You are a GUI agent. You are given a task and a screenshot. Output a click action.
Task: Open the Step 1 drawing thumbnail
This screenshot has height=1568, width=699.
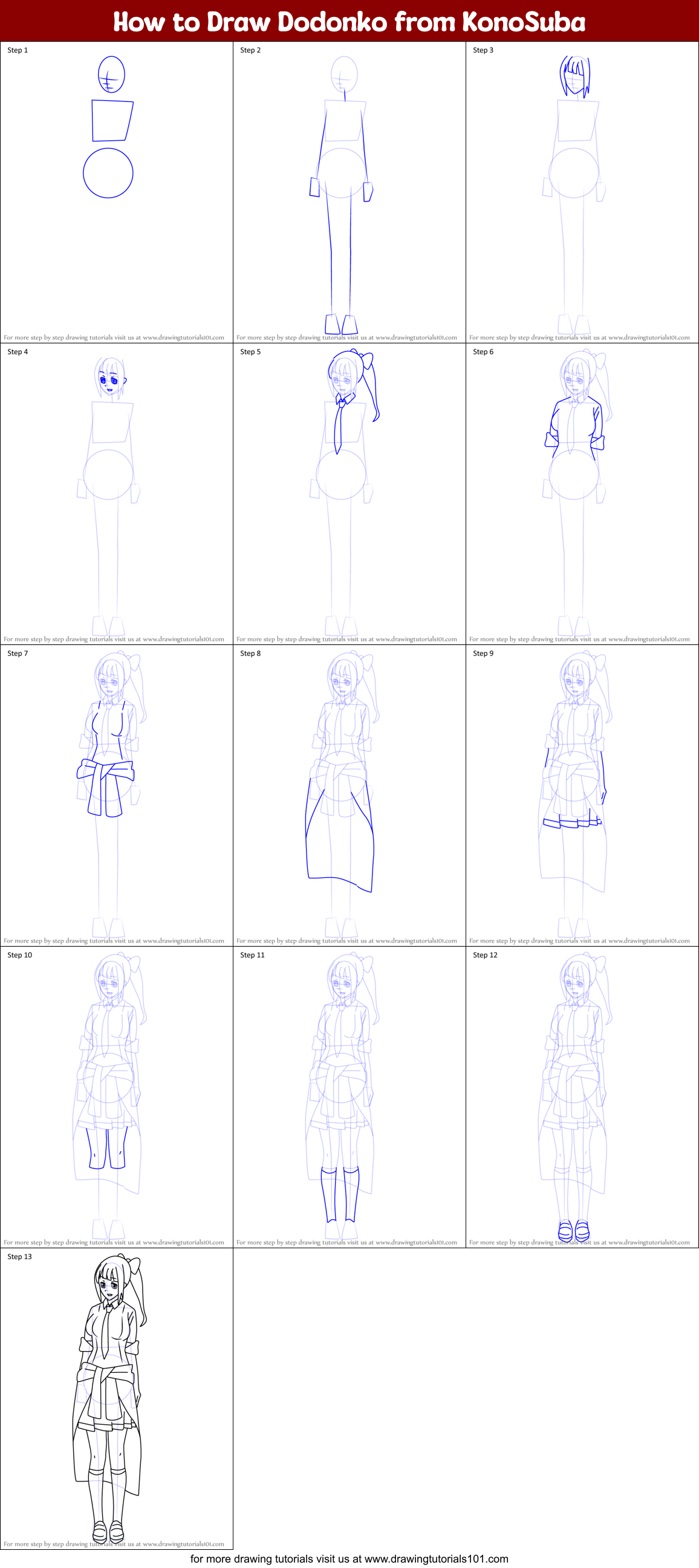point(116,192)
